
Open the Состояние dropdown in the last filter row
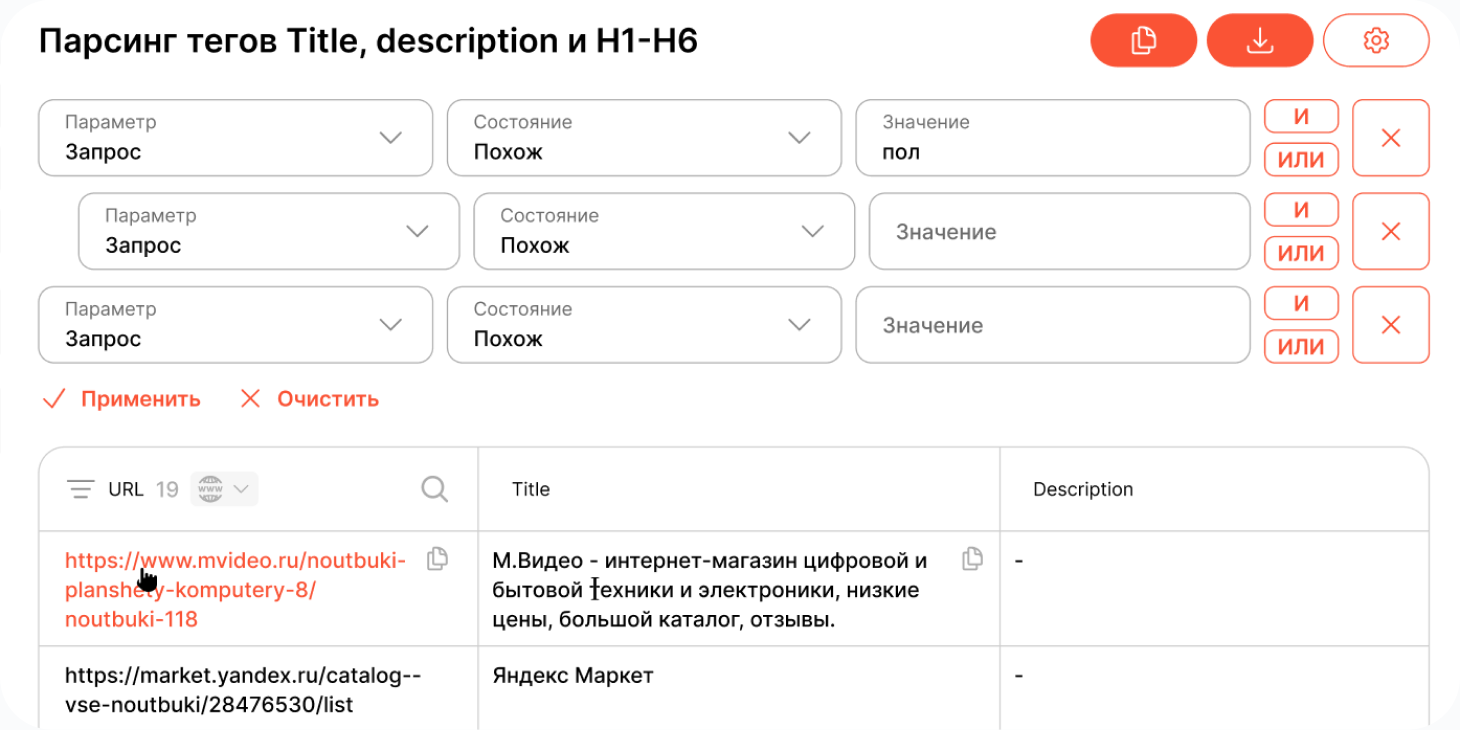[x=644, y=325]
